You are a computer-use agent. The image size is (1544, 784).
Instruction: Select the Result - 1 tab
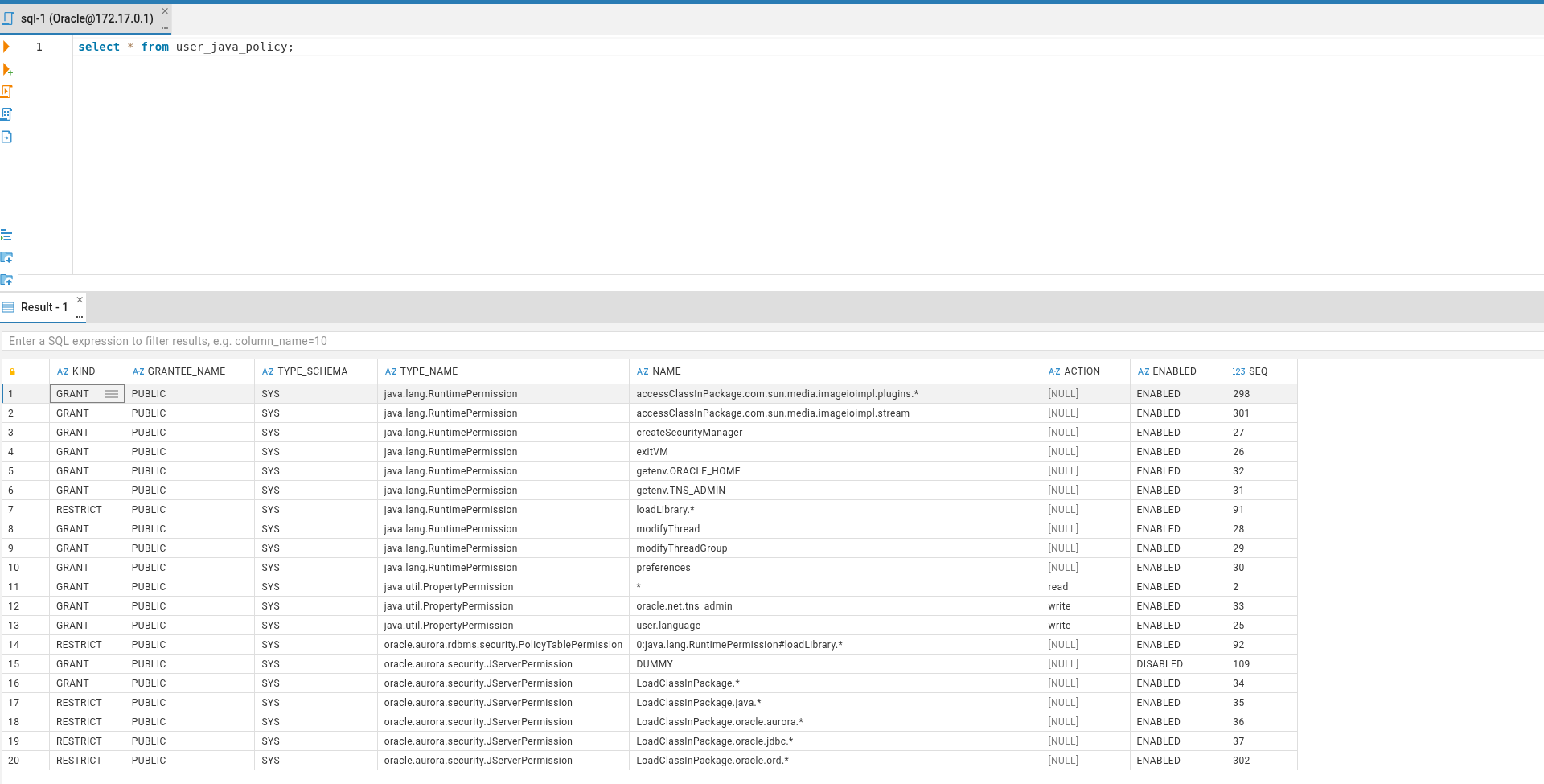coord(44,307)
